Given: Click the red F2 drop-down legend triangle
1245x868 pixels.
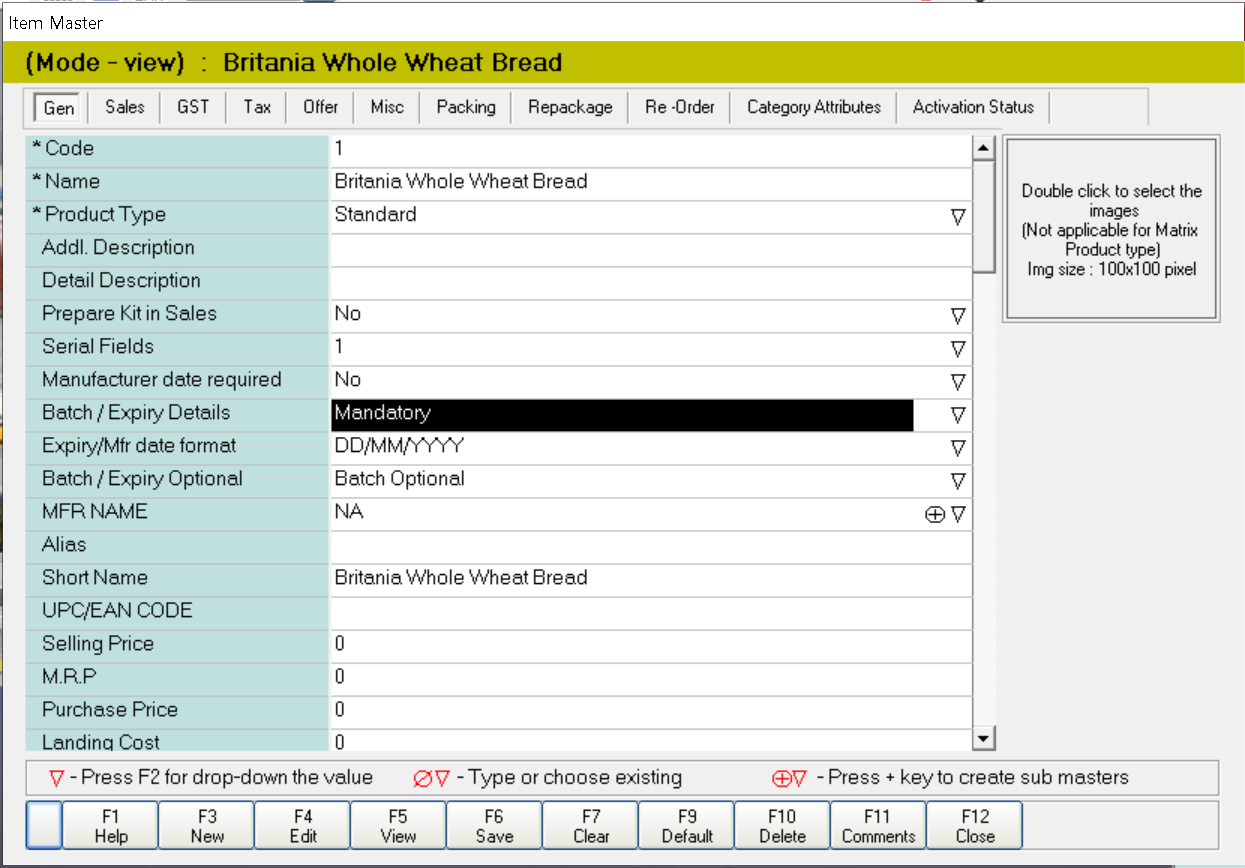Looking at the screenshot, I should tap(57, 778).
